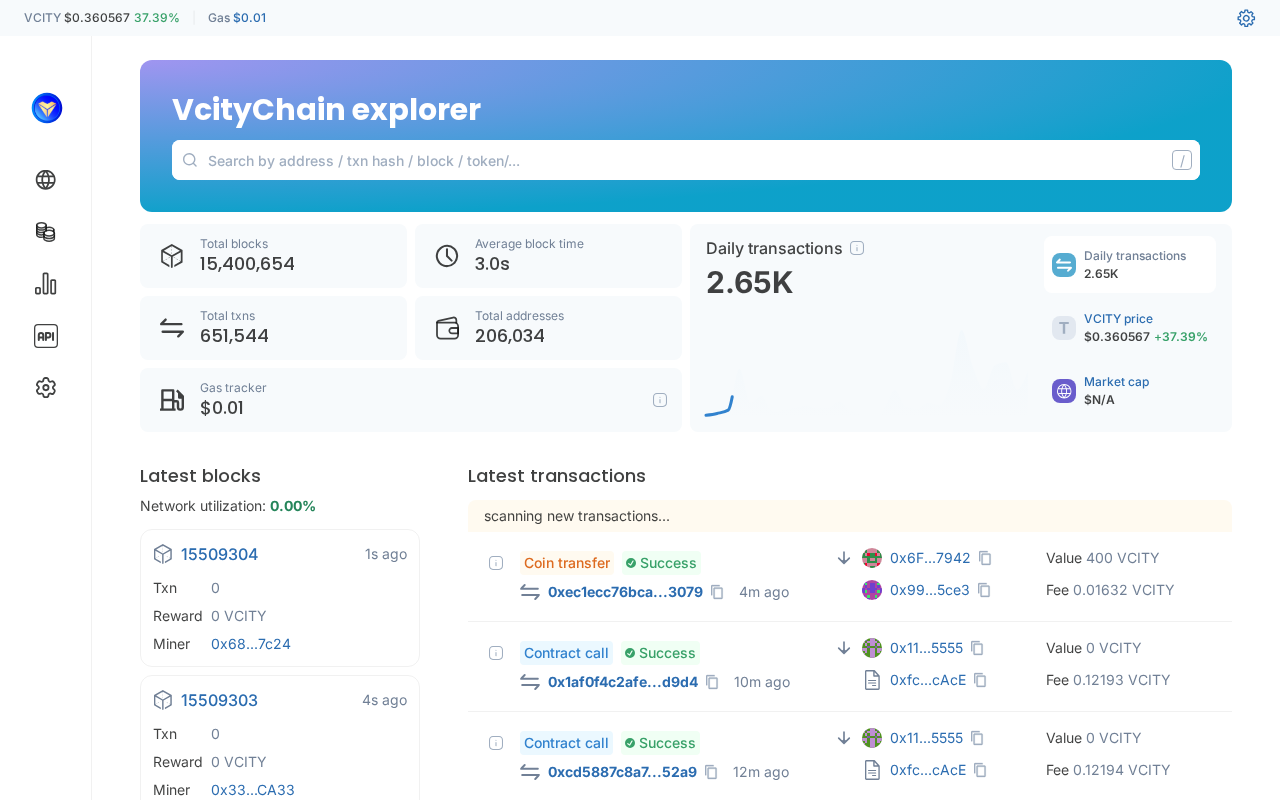This screenshot has height=800, width=1280.
Task: Copy sender address 0x11...5555 of transaction 0x1af0f4c2afe...d9d4
Action: pos(977,648)
